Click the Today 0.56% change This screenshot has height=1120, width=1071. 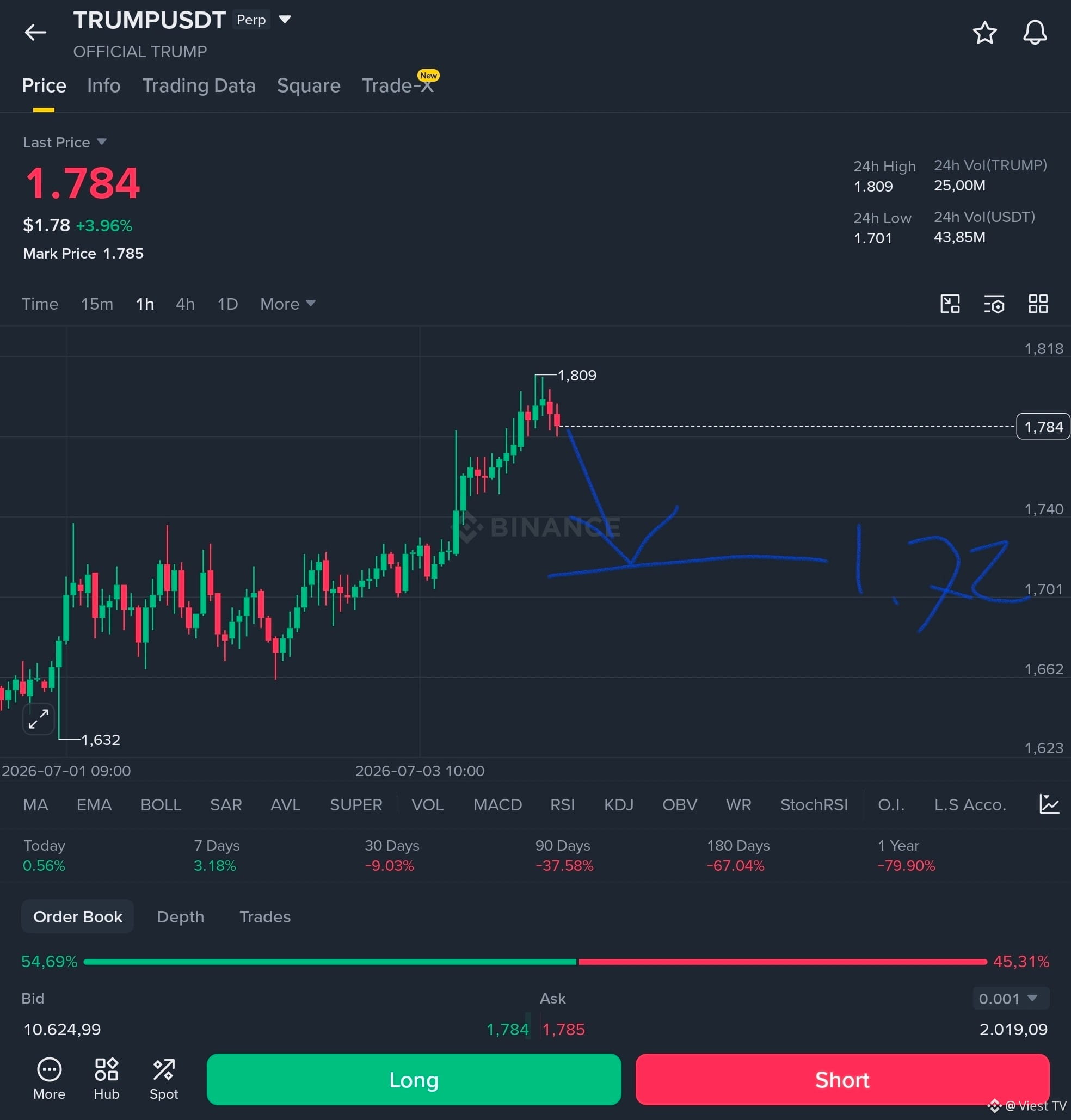coord(45,855)
